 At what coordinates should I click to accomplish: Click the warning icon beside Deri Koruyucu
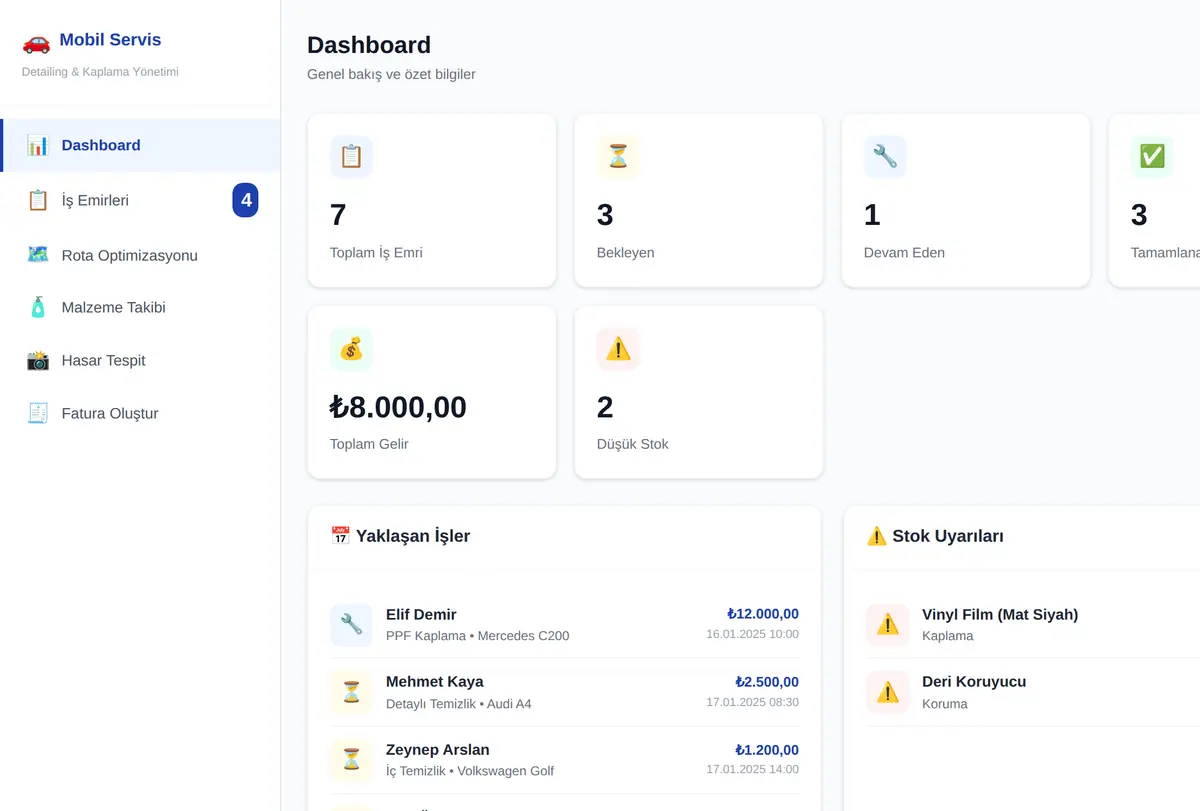click(x=887, y=692)
